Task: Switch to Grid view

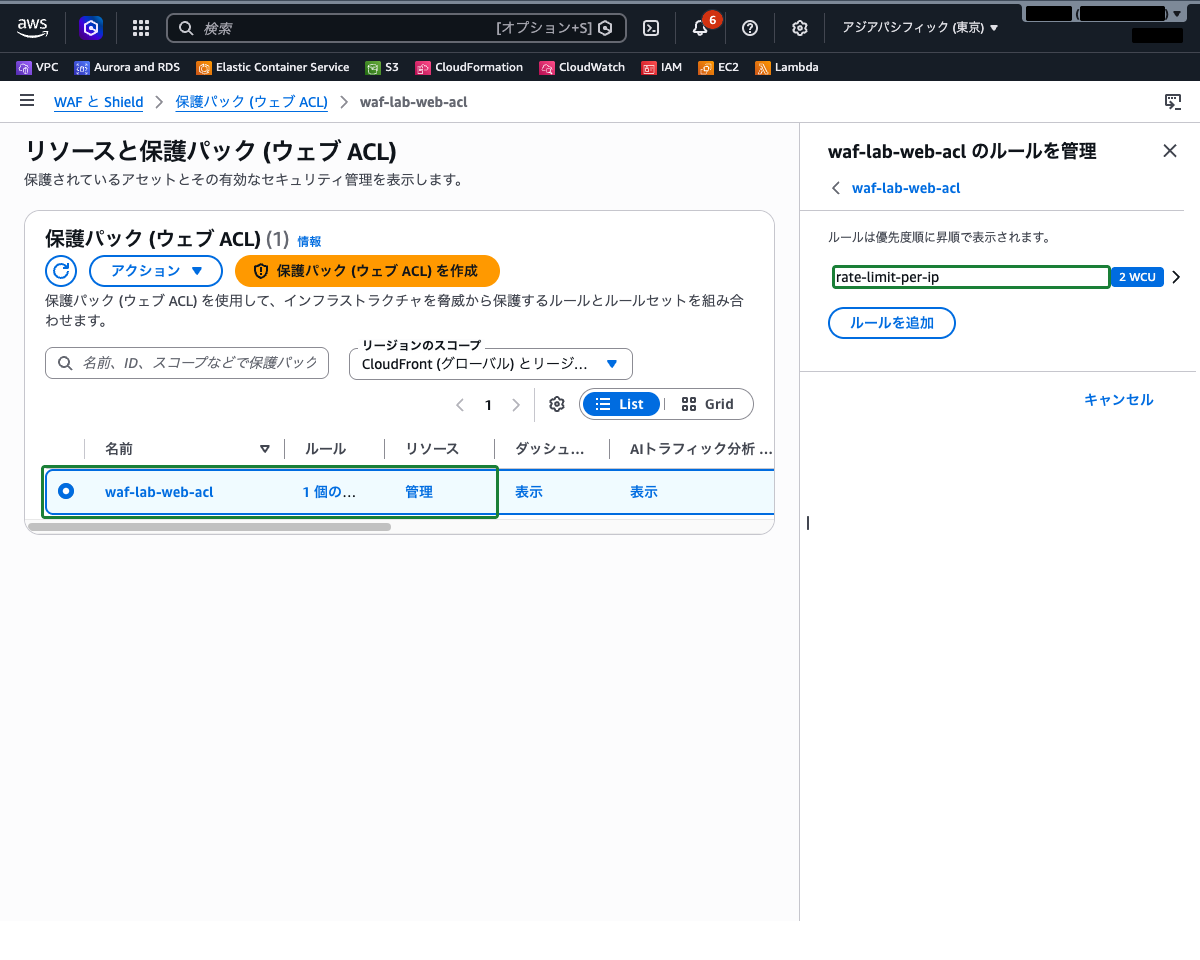Action: 707,404
